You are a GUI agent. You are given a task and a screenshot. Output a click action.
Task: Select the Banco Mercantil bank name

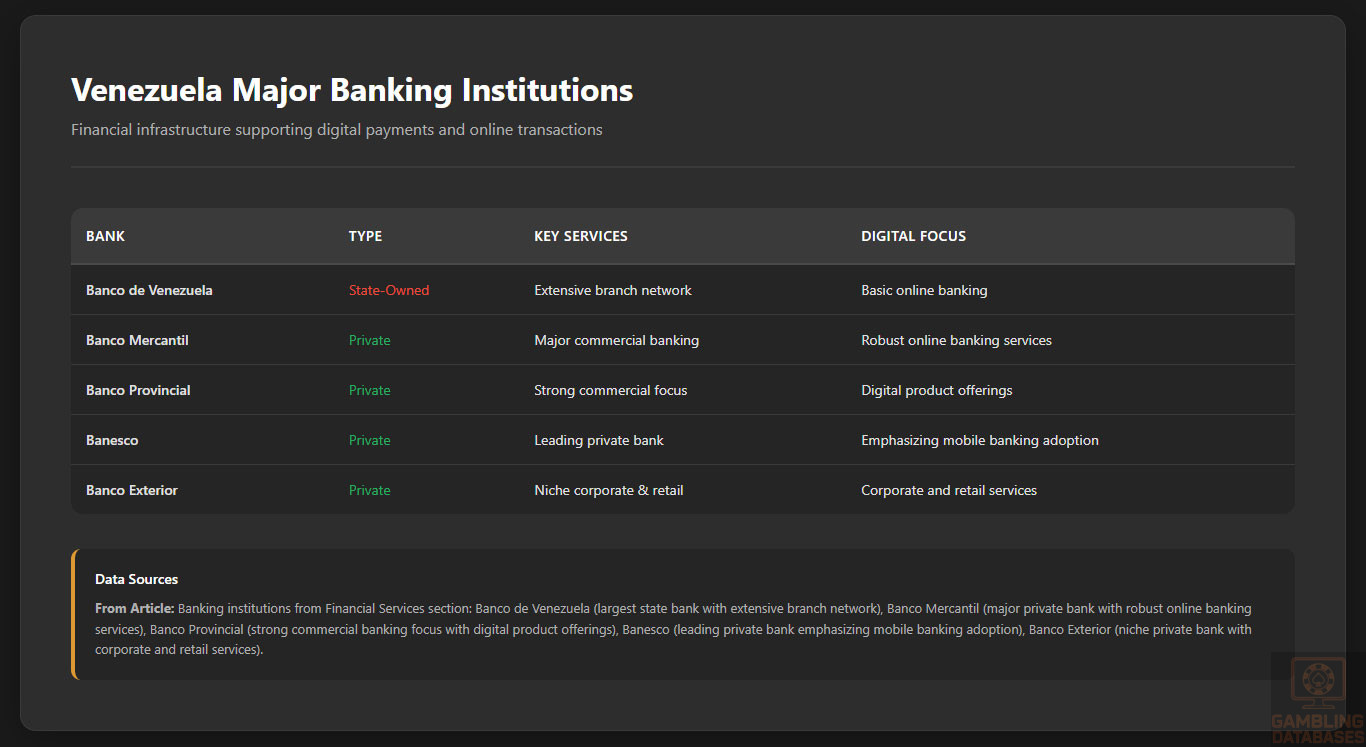click(137, 340)
